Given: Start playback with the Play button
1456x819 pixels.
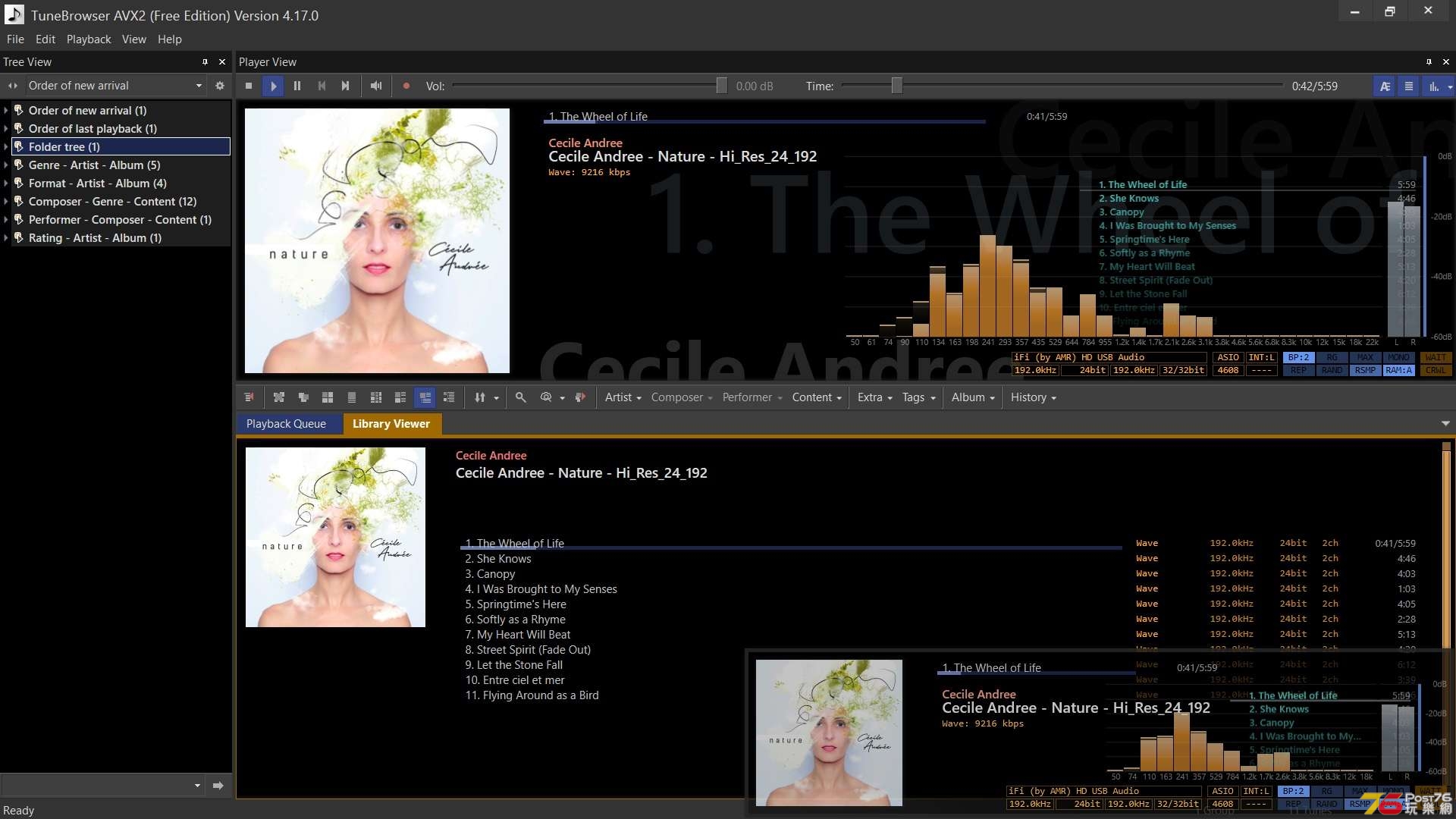Looking at the screenshot, I should (273, 86).
